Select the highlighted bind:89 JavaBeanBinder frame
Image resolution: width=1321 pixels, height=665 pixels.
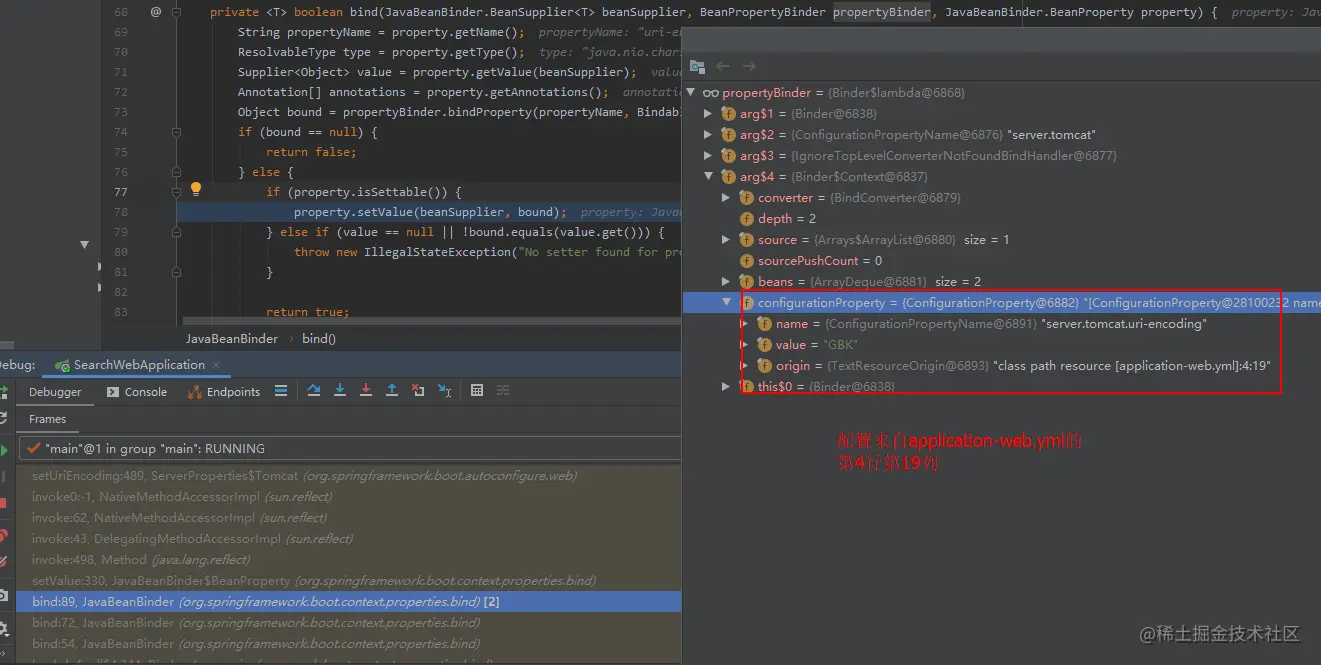349,602
